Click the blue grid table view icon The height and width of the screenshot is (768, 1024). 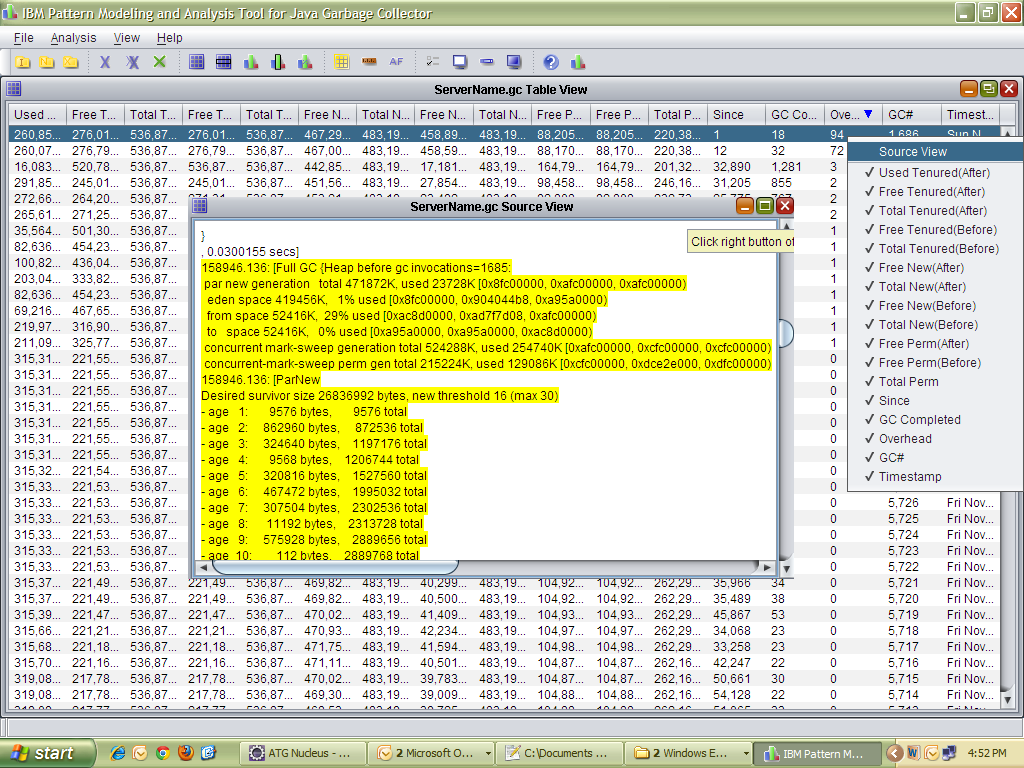(x=197, y=62)
